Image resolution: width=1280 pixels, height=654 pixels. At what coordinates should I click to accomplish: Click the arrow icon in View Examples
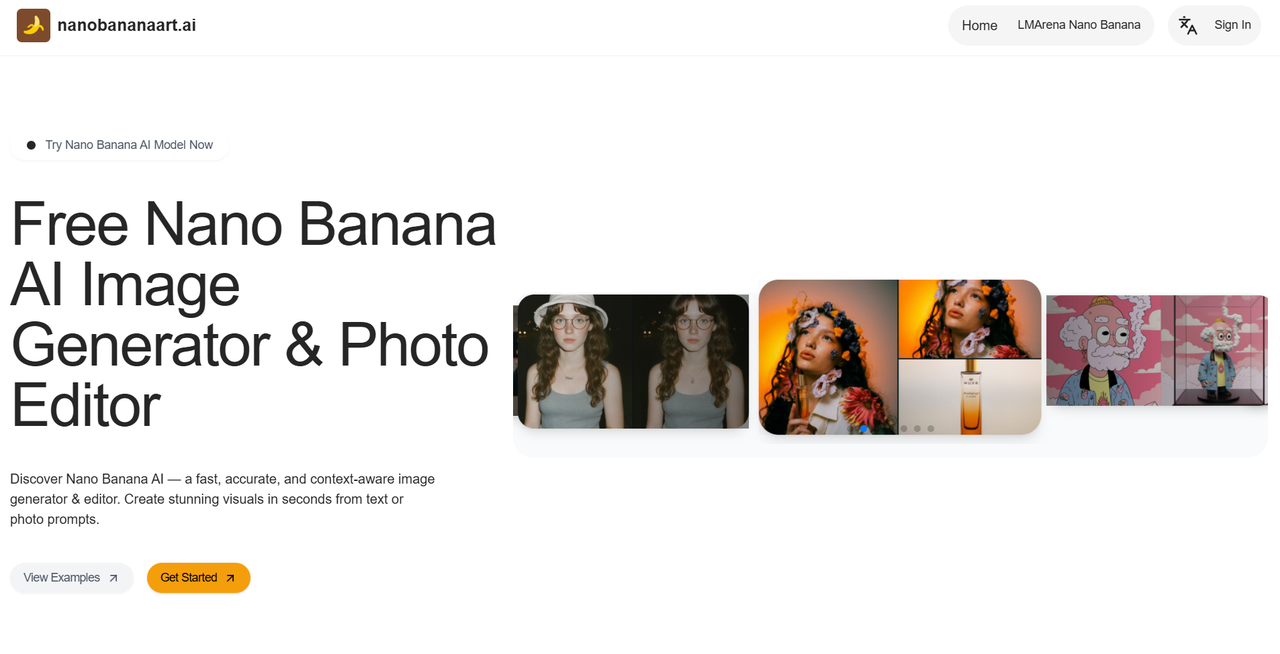[x=113, y=578]
